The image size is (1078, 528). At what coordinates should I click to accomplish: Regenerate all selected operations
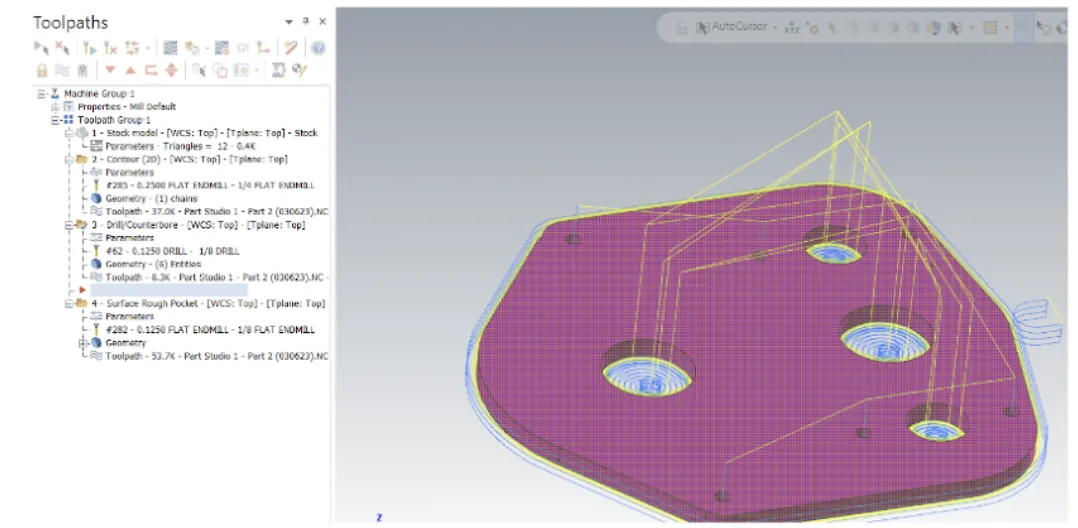(x=89, y=47)
